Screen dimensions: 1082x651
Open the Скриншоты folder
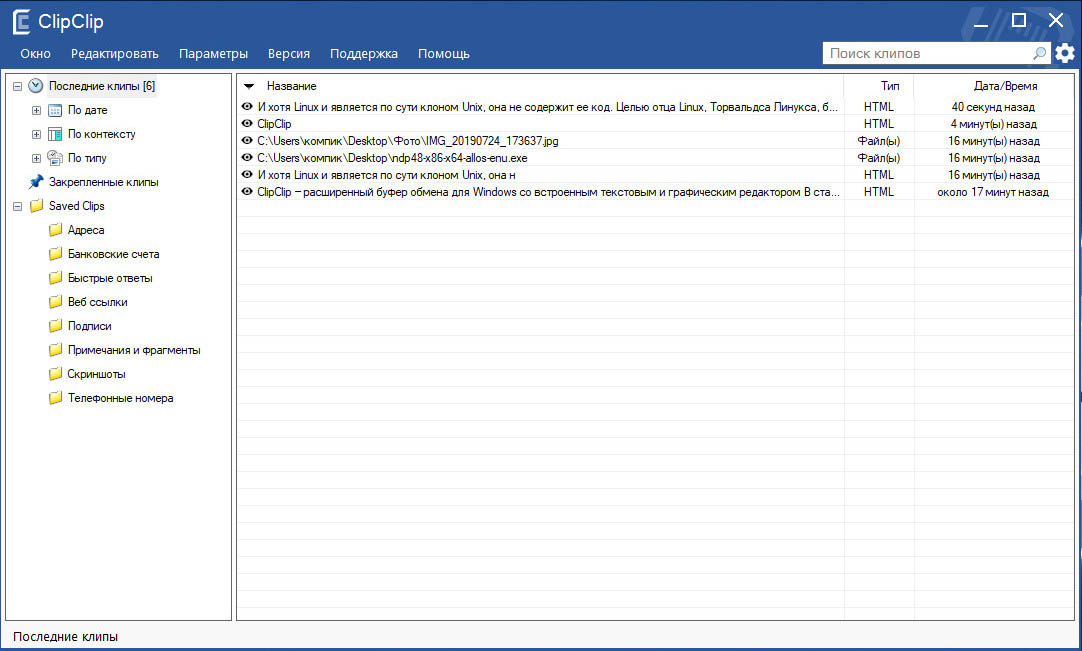(97, 374)
